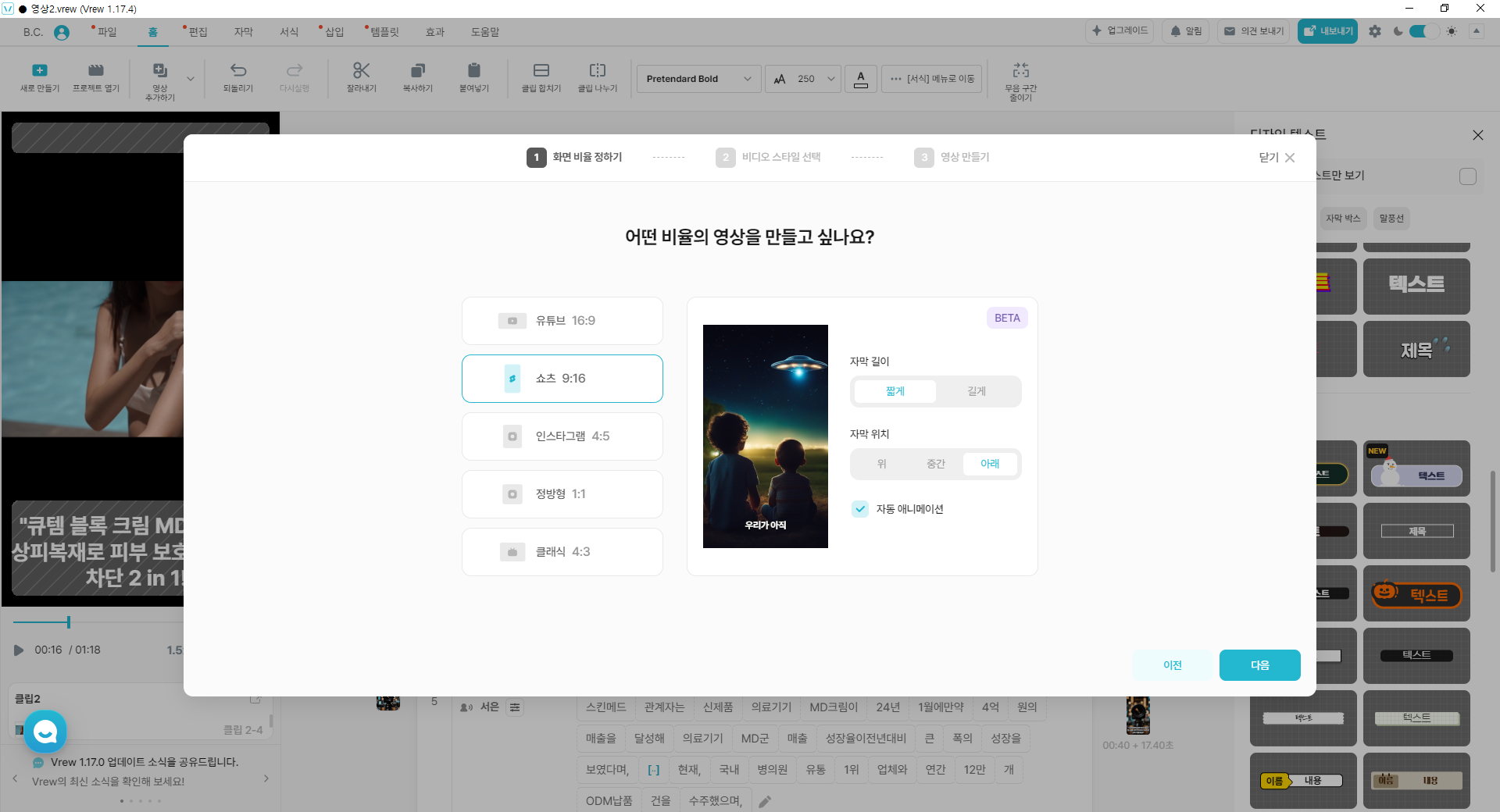
Task: Check the 텍스트만 보기 checkbox
Action: (1468, 176)
